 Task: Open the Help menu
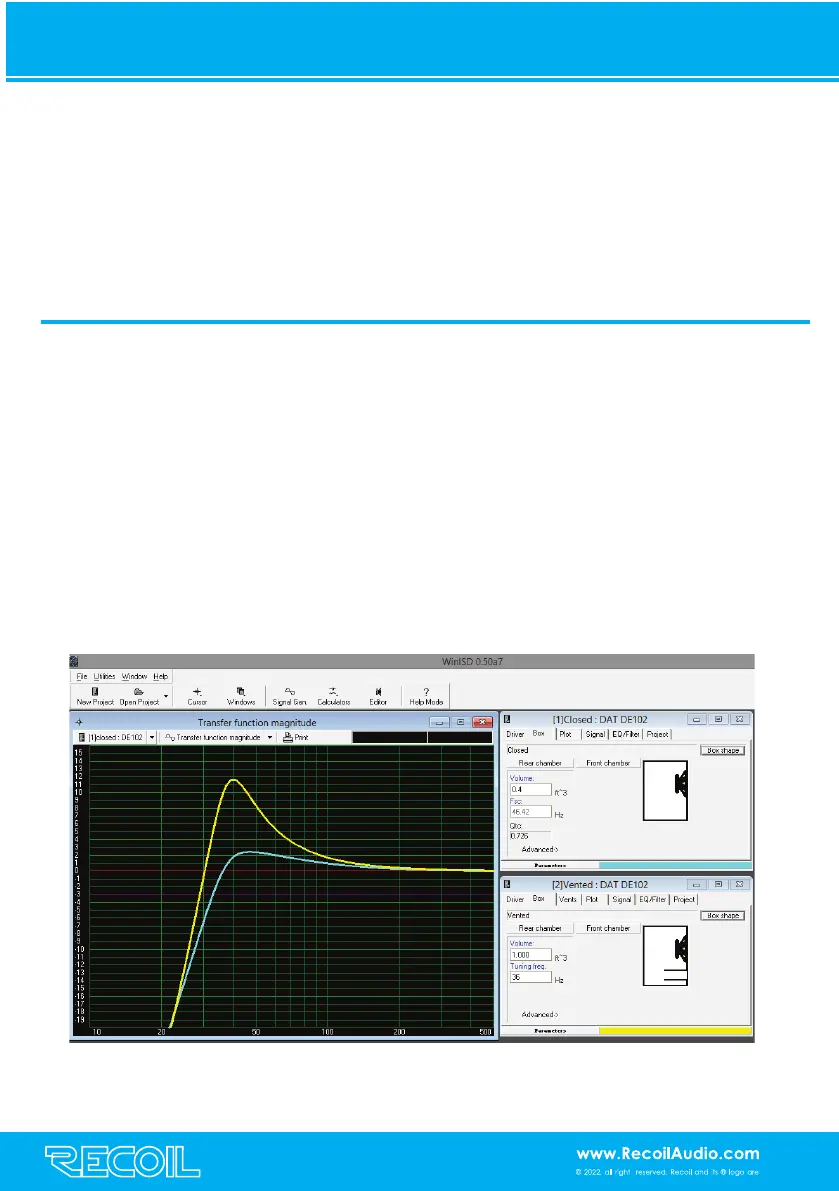coord(160,676)
